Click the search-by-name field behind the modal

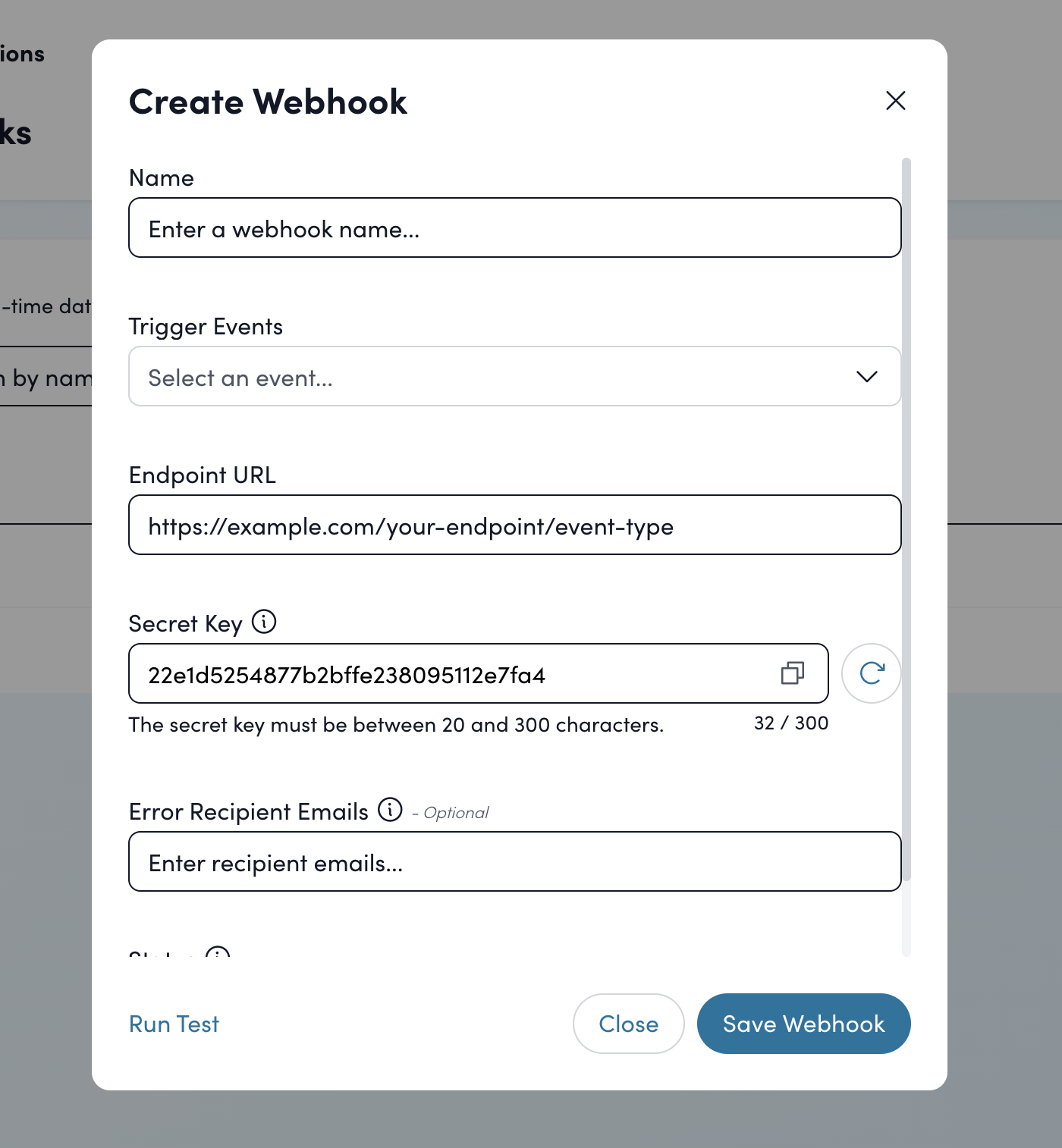(x=46, y=378)
